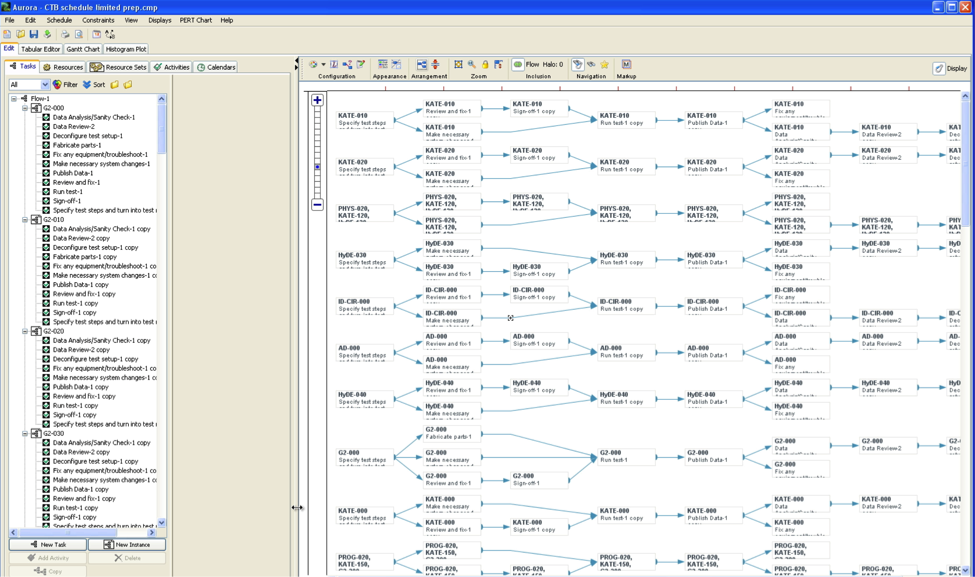The height and width of the screenshot is (577, 975).
Task: Toggle the pan hand navigation tool
Action: pyautogui.click(x=577, y=64)
